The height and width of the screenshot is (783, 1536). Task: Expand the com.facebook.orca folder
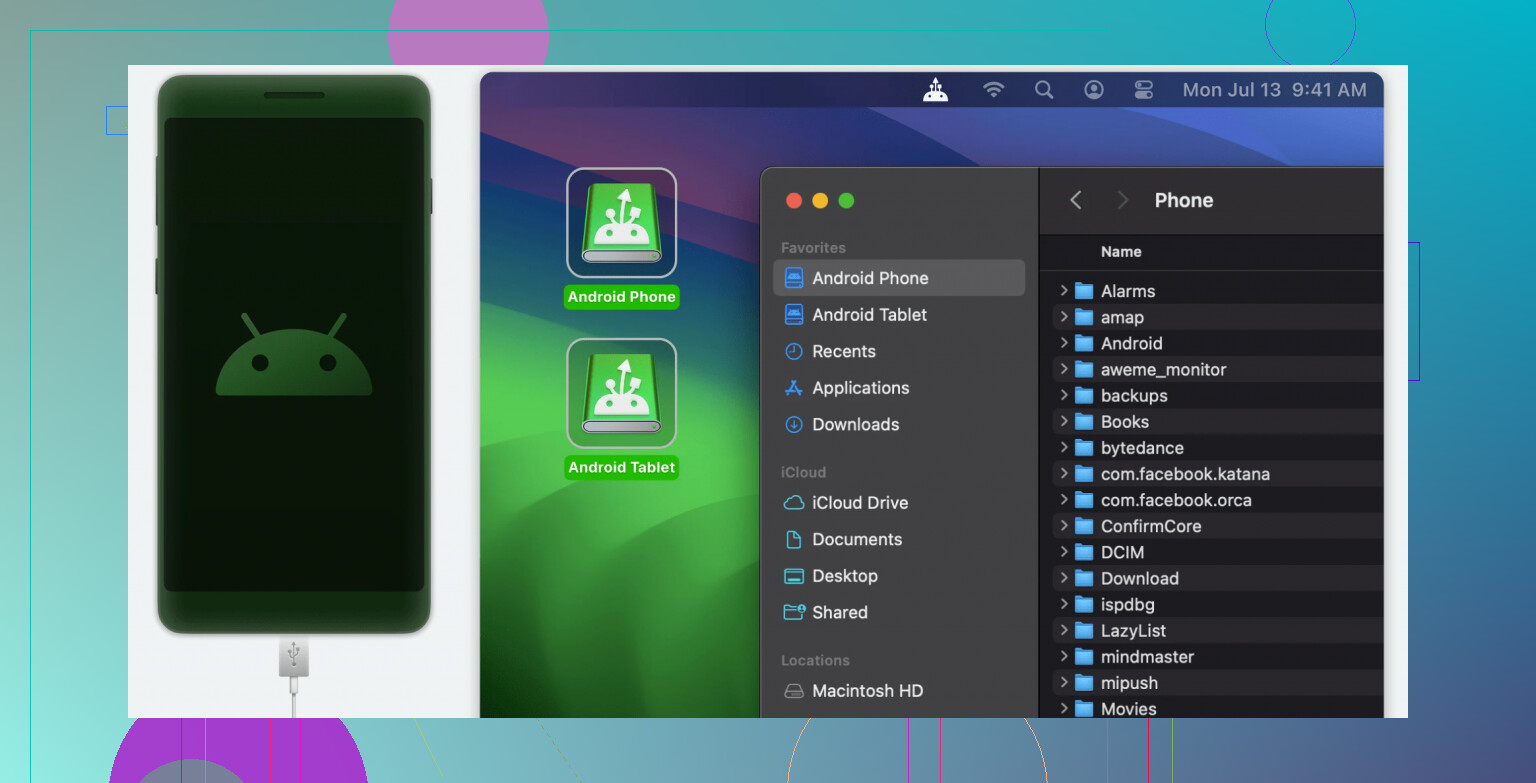coord(1064,500)
